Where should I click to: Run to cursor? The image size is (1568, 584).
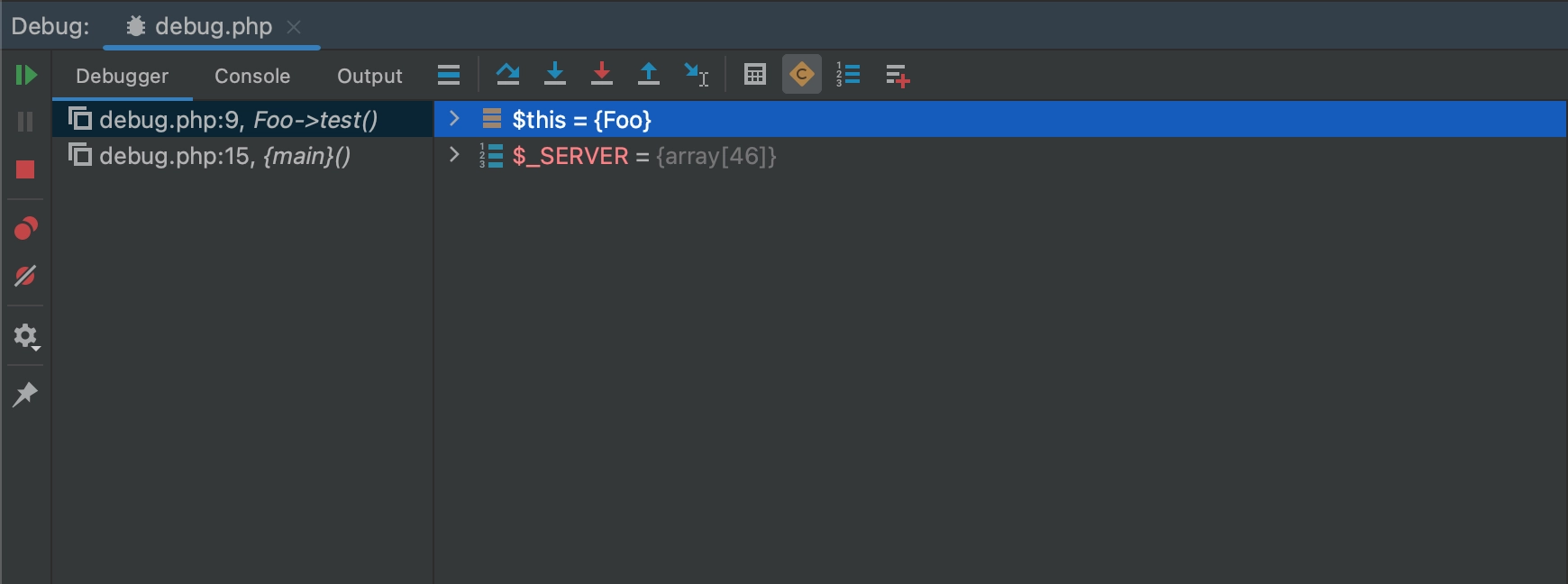[x=697, y=75]
